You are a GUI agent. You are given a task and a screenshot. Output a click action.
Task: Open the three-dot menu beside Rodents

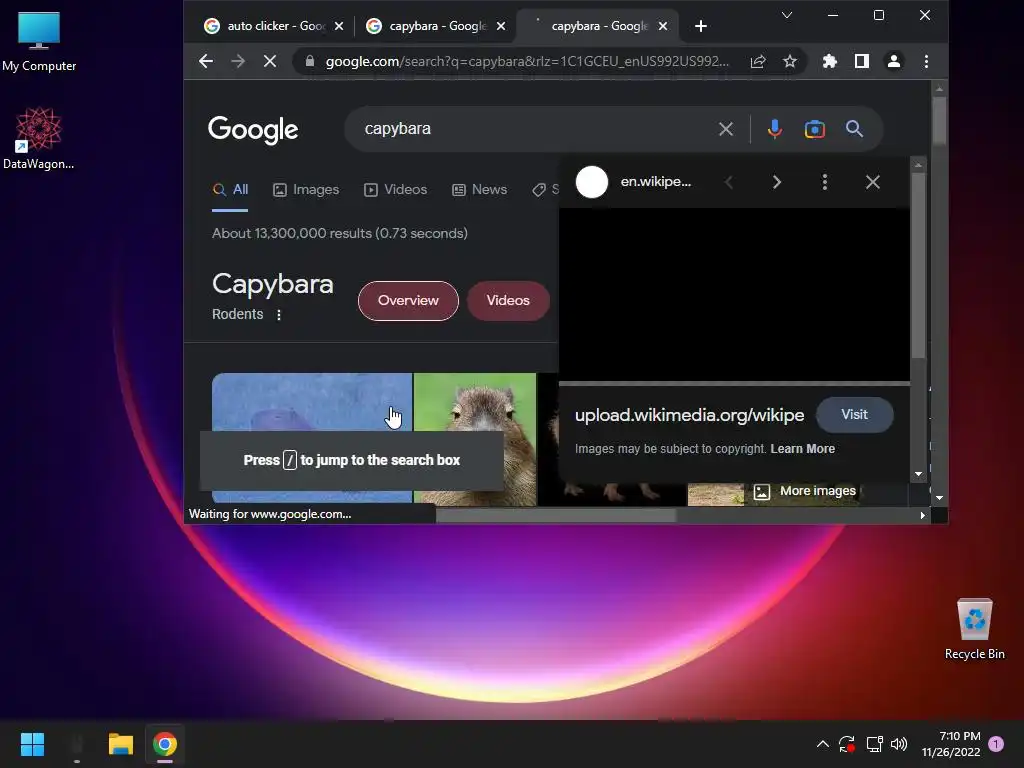pyautogui.click(x=279, y=315)
